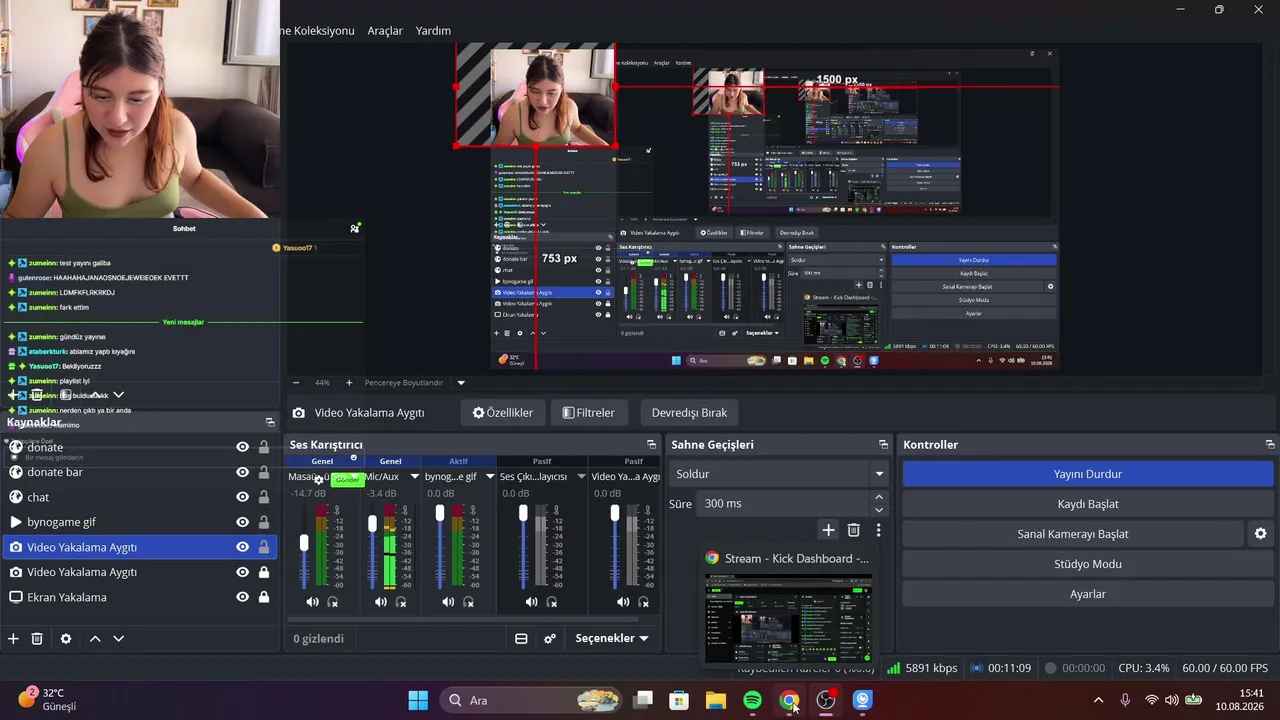The width and height of the screenshot is (1280, 720).
Task: Adjust the Mic/Aux volume fader
Action: point(372,524)
